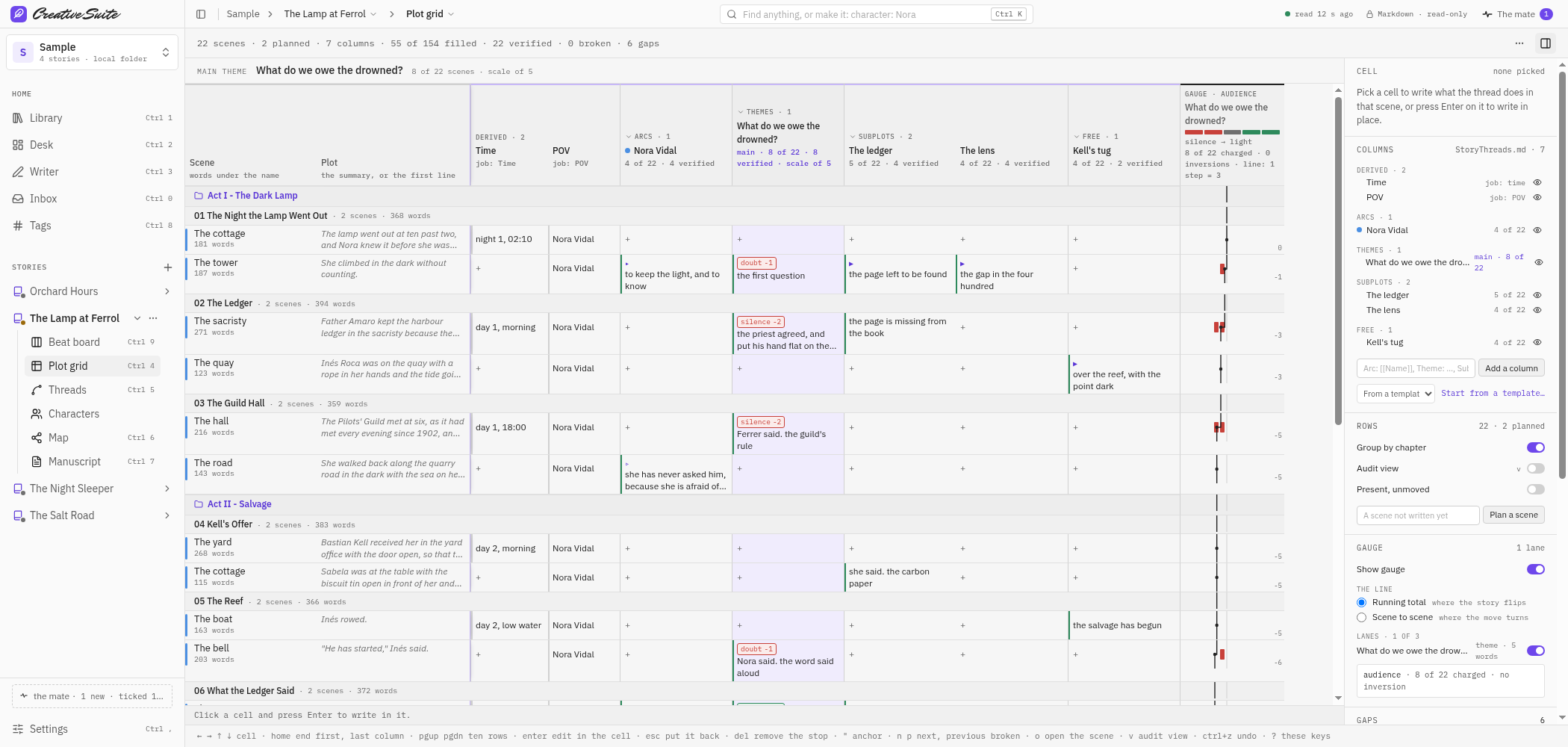Open the Tags hash icon
This screenshot has width=1568, height=747.
[x=18, y=226]
